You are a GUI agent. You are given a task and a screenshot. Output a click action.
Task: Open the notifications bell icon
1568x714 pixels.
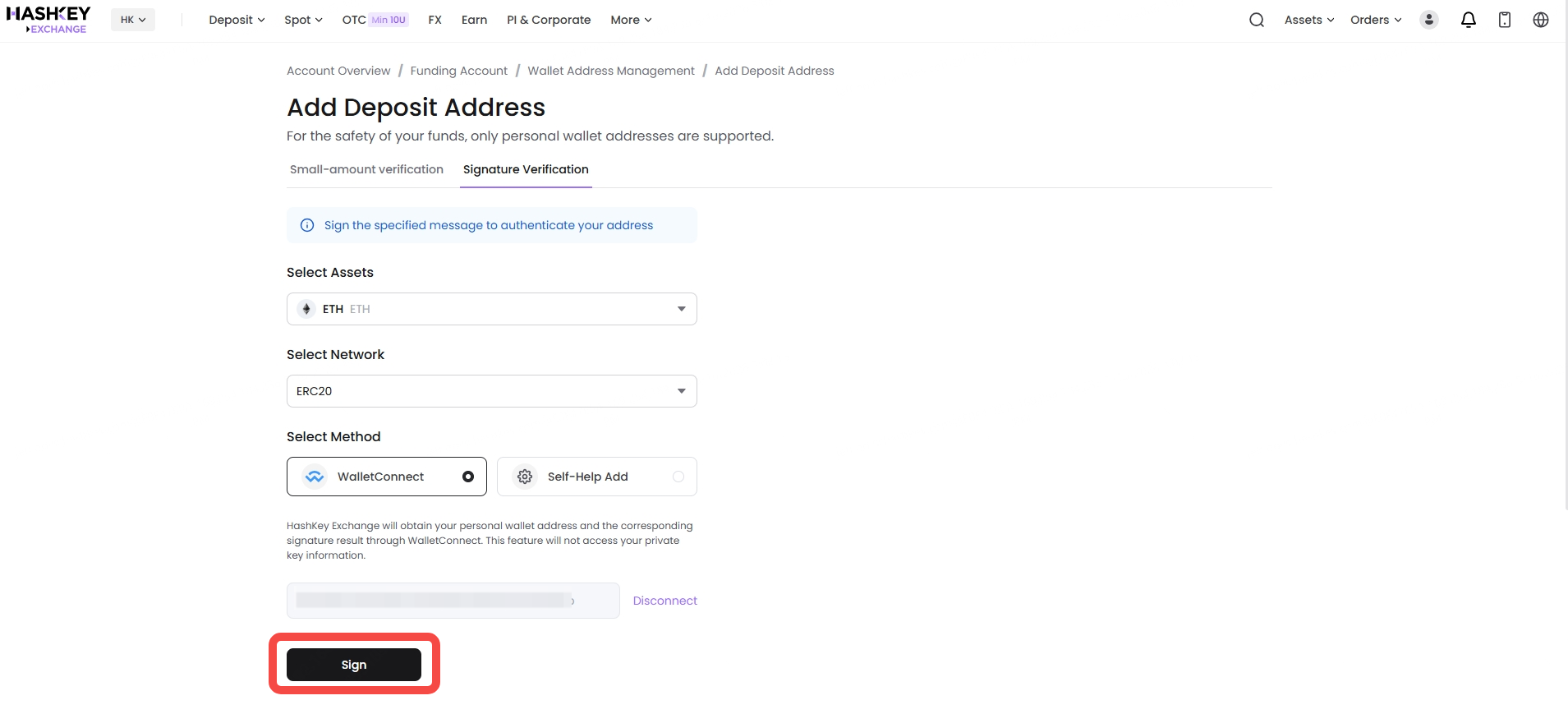1469,20
